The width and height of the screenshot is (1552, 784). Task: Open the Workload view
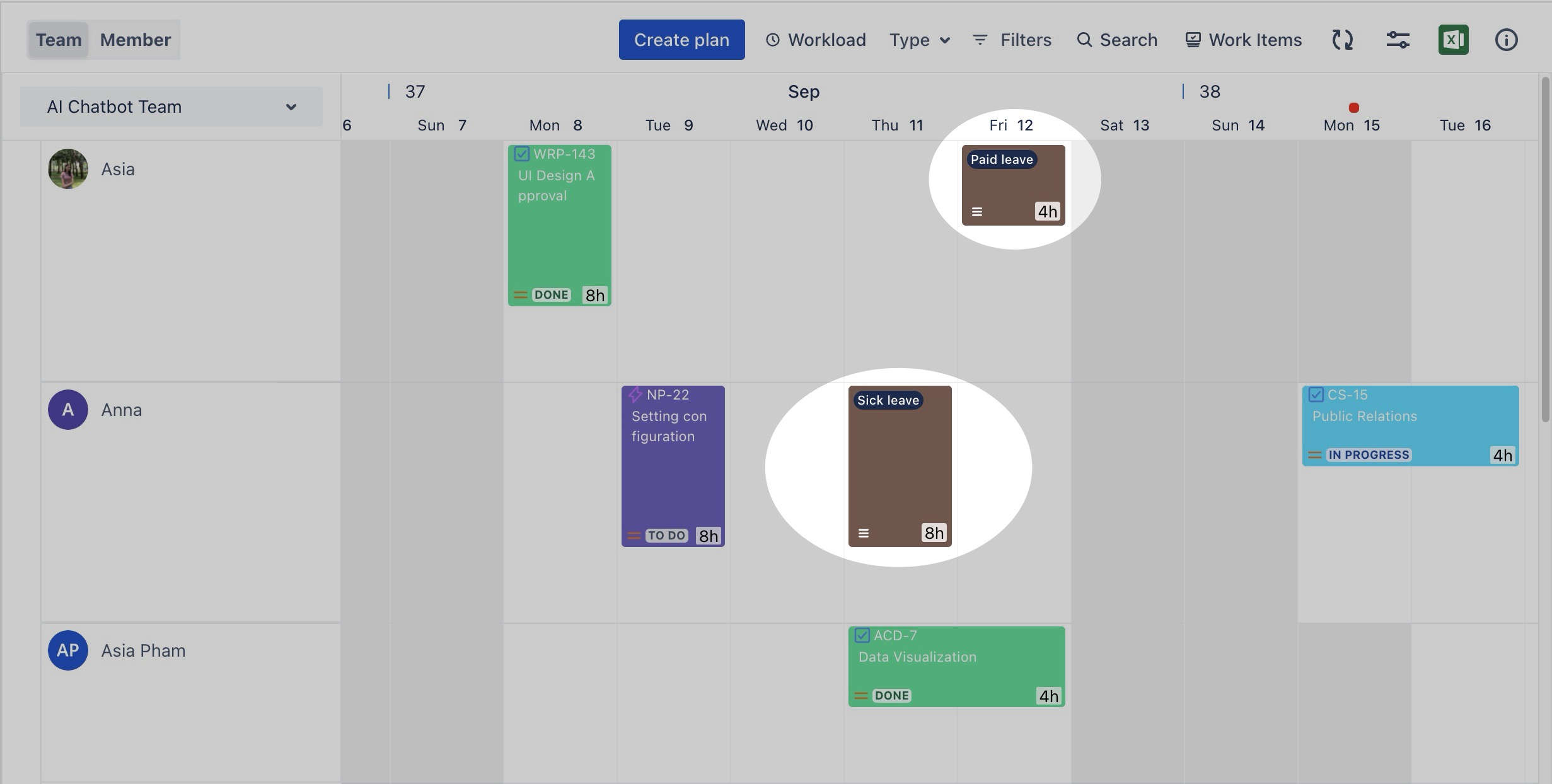coord(816,40)
